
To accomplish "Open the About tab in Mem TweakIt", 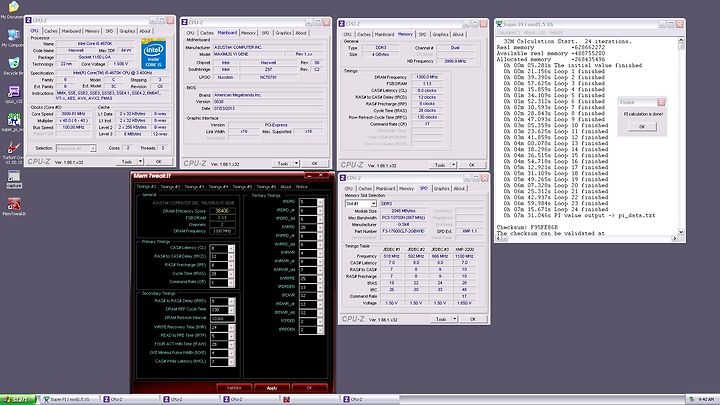I will coord(286,187).
